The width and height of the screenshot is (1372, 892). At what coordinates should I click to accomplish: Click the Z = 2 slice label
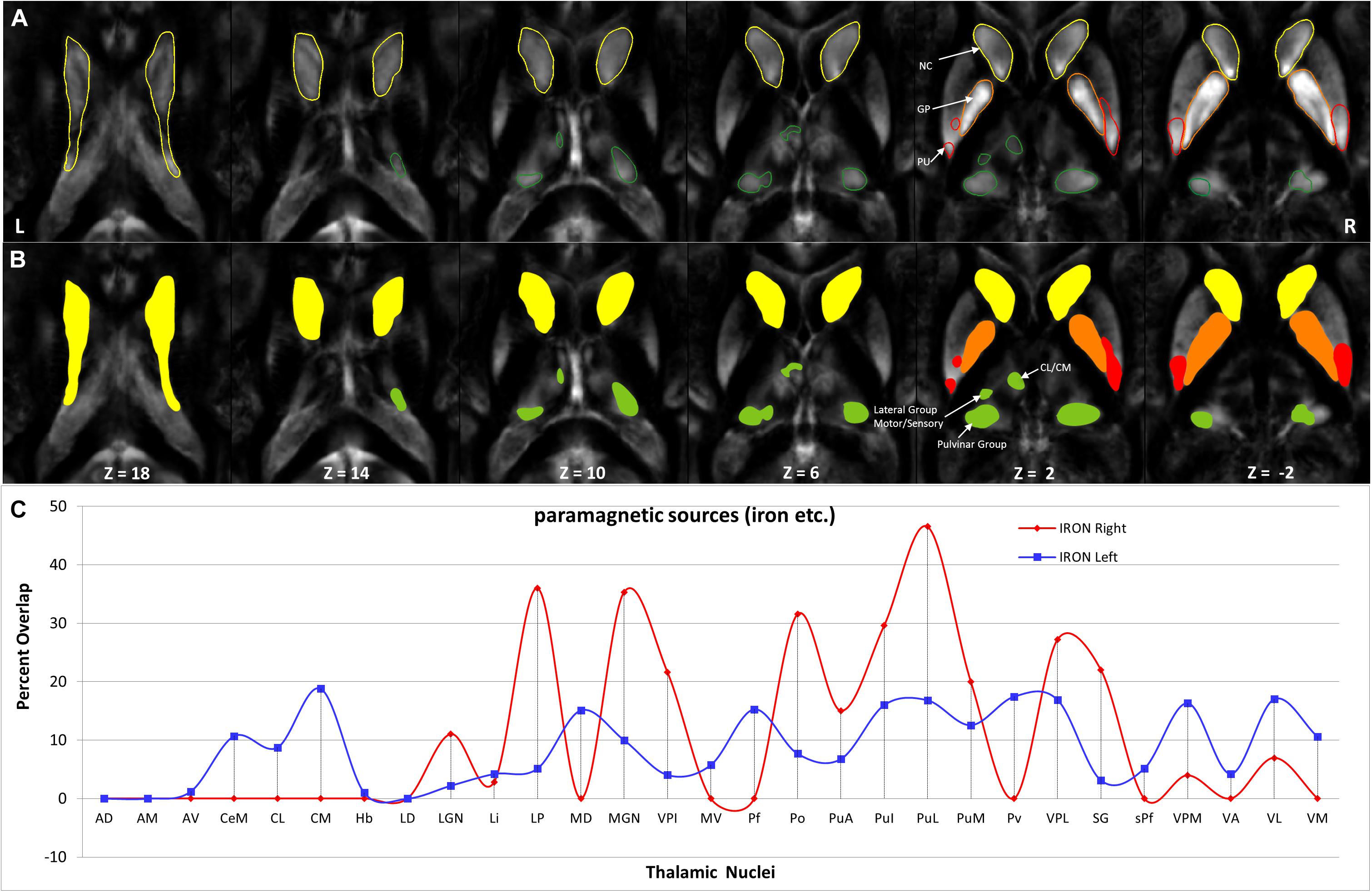pyautogui.click(x=1034, y=473)
